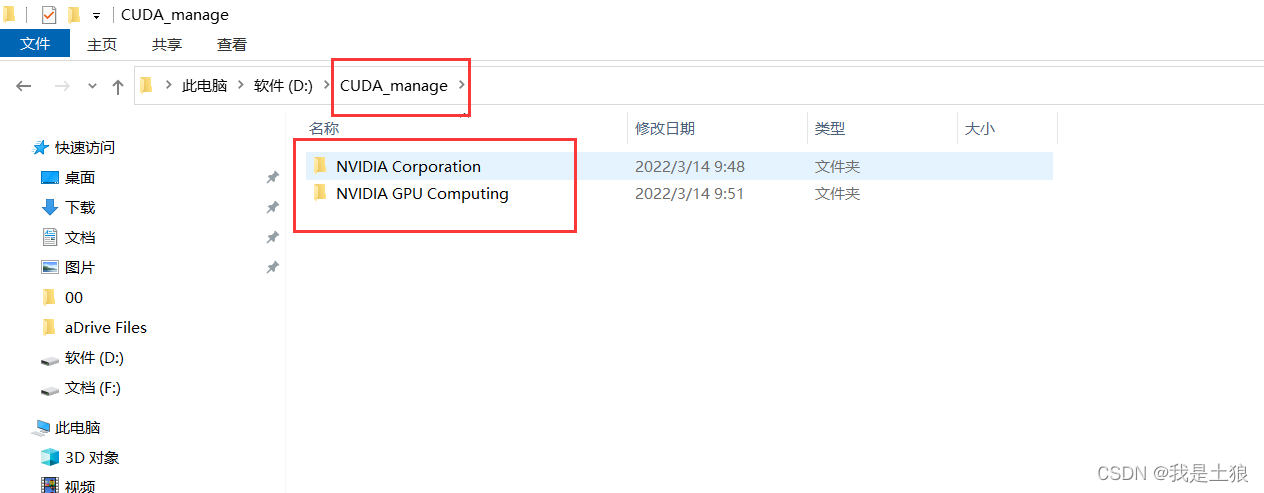Click the folder icon in the address bar
Image resolution: width=1264 pixels, height=493 pixels.
[x=147, y=85]
